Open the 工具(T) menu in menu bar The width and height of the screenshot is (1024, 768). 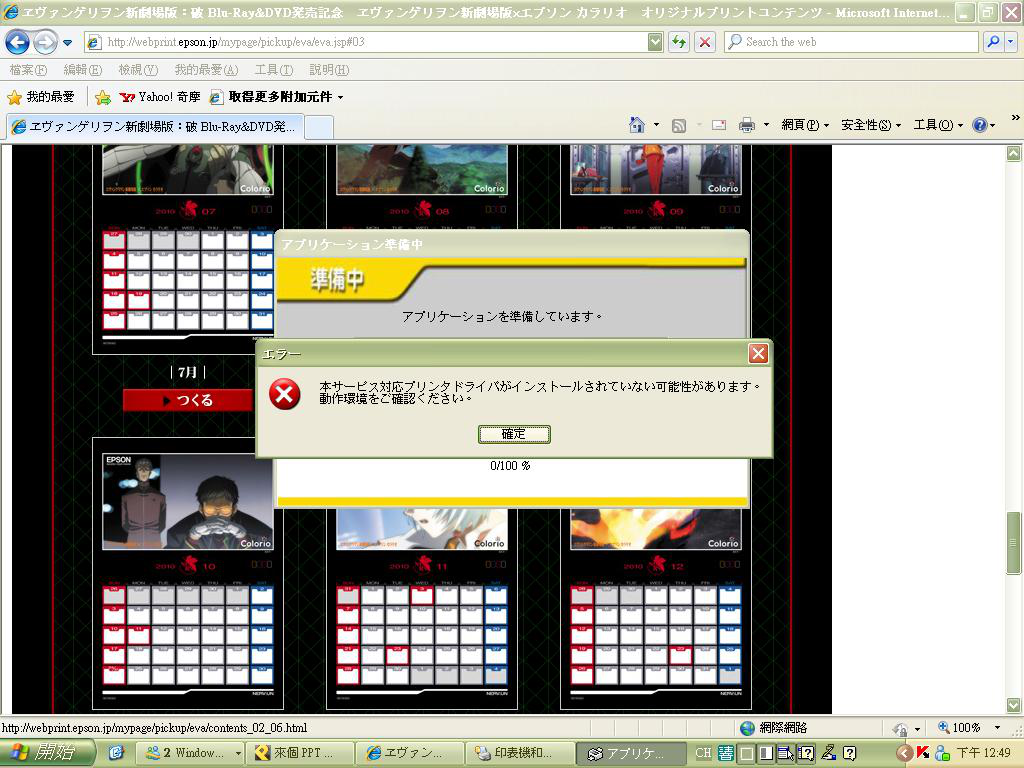[x=273, y=70]
